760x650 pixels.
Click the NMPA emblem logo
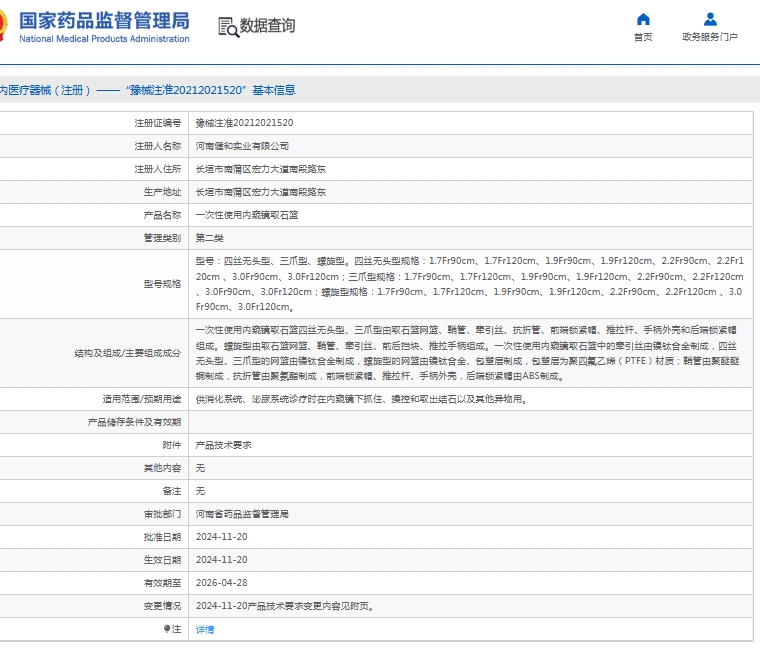3,25
